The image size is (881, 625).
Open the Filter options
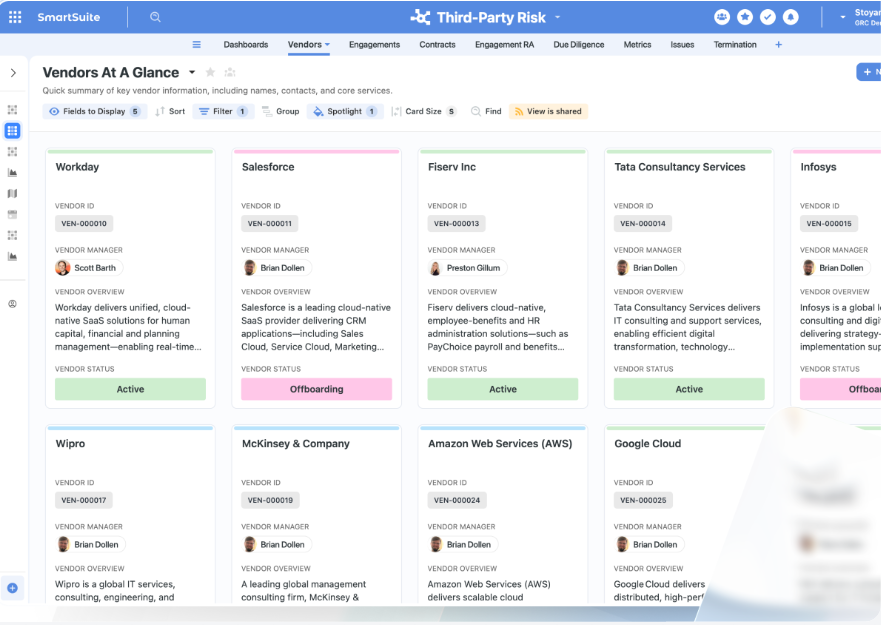coord(223,111)
